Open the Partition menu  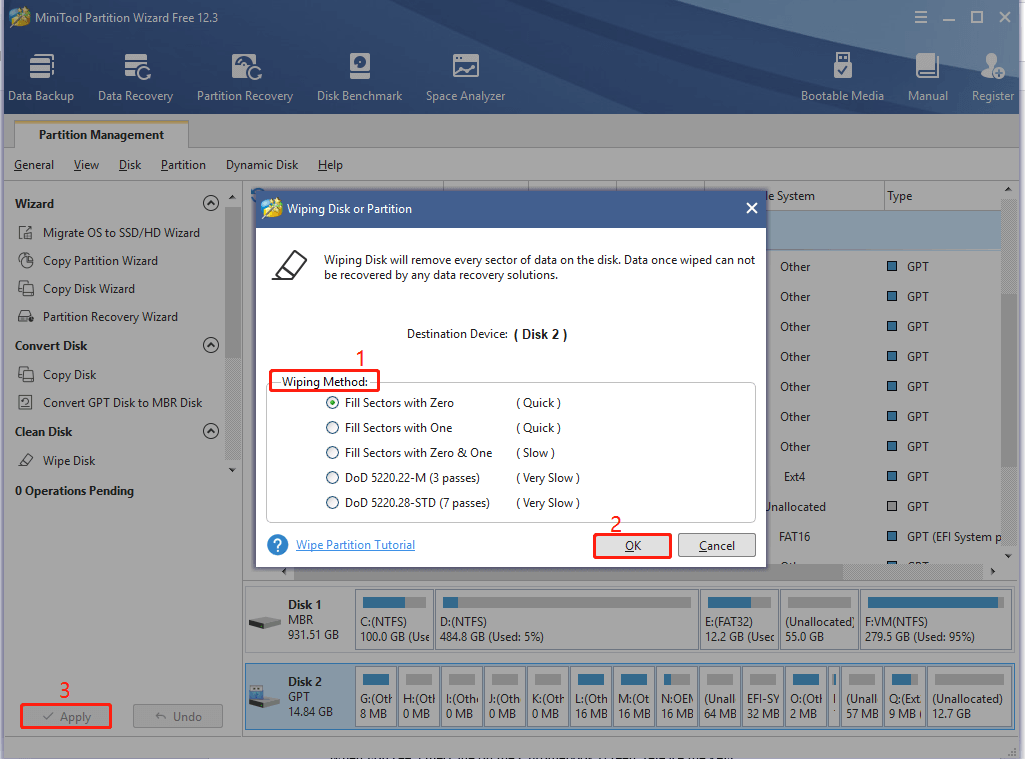tap(183, 165)
